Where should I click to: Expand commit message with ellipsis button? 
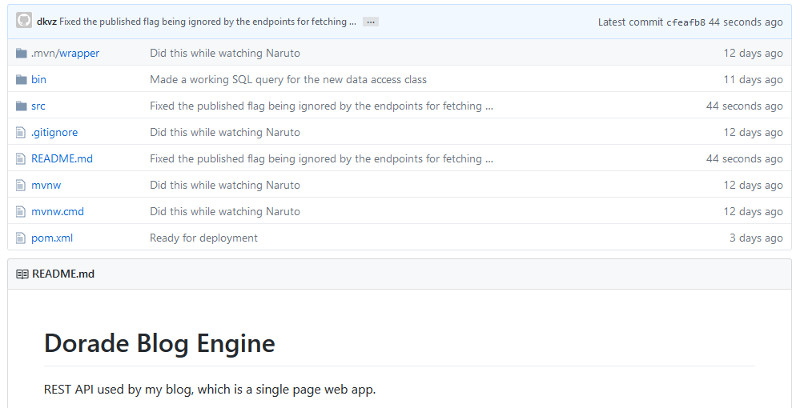coord(371,22)
